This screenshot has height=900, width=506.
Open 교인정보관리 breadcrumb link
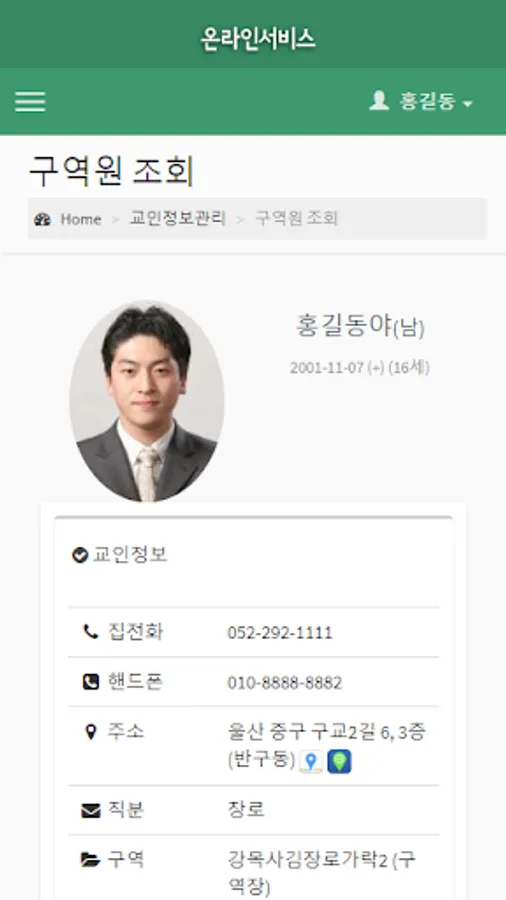(x=178, y=219)
